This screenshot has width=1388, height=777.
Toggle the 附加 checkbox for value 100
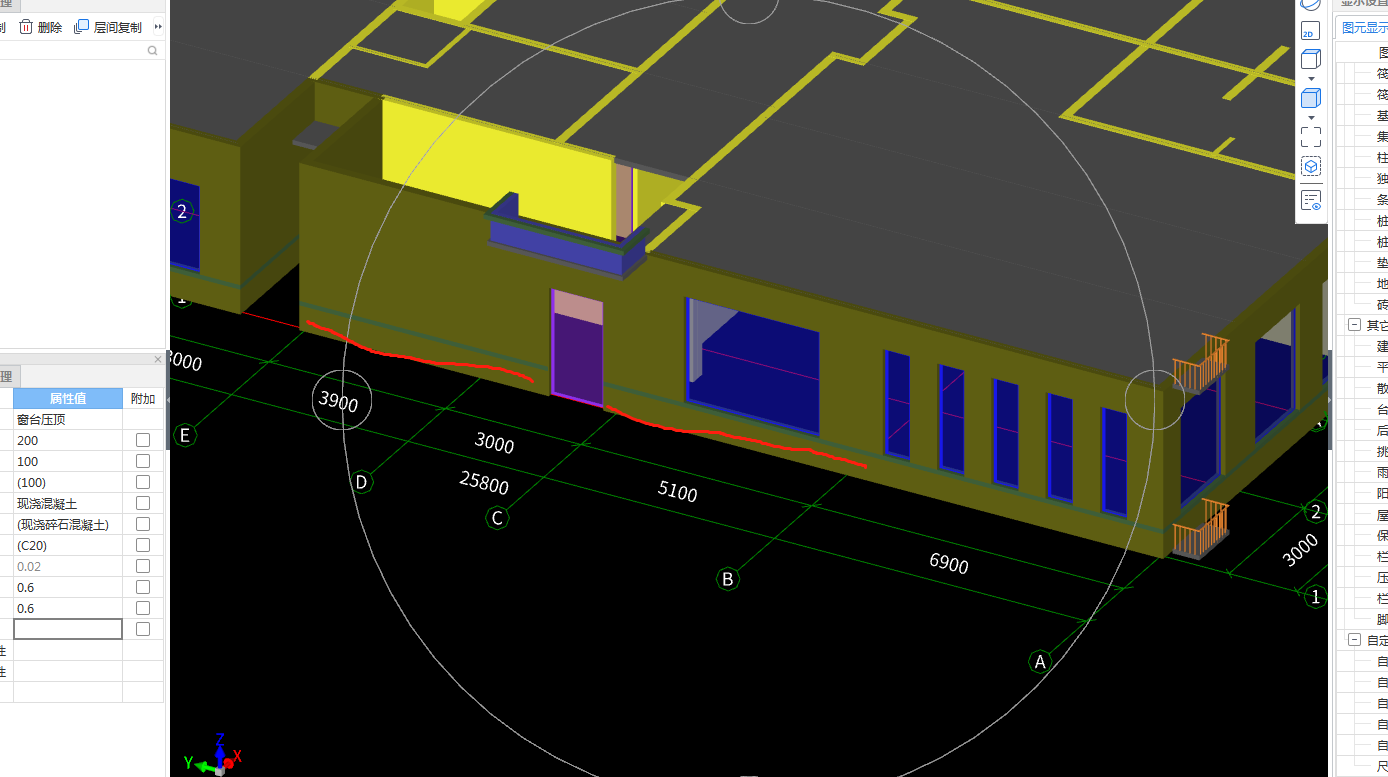143,461
